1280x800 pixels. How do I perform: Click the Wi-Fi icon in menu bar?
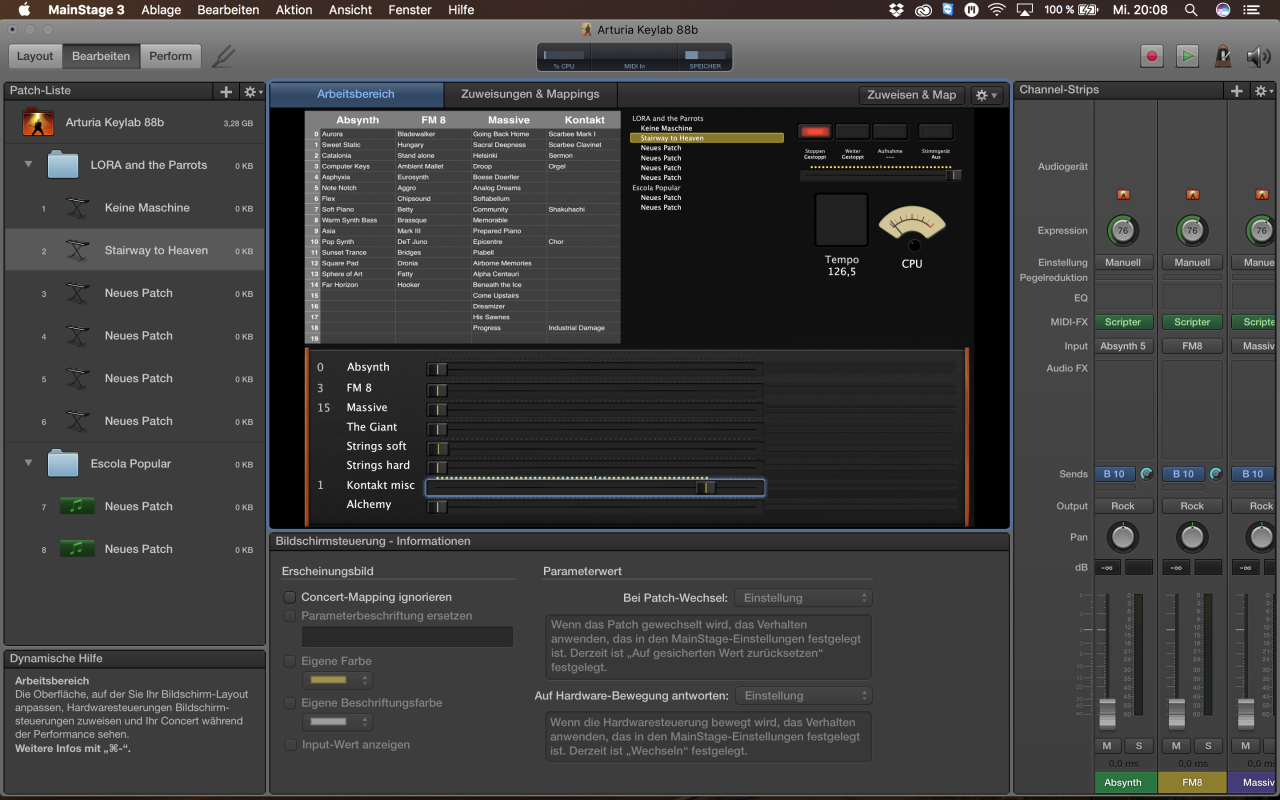(996, 10)
